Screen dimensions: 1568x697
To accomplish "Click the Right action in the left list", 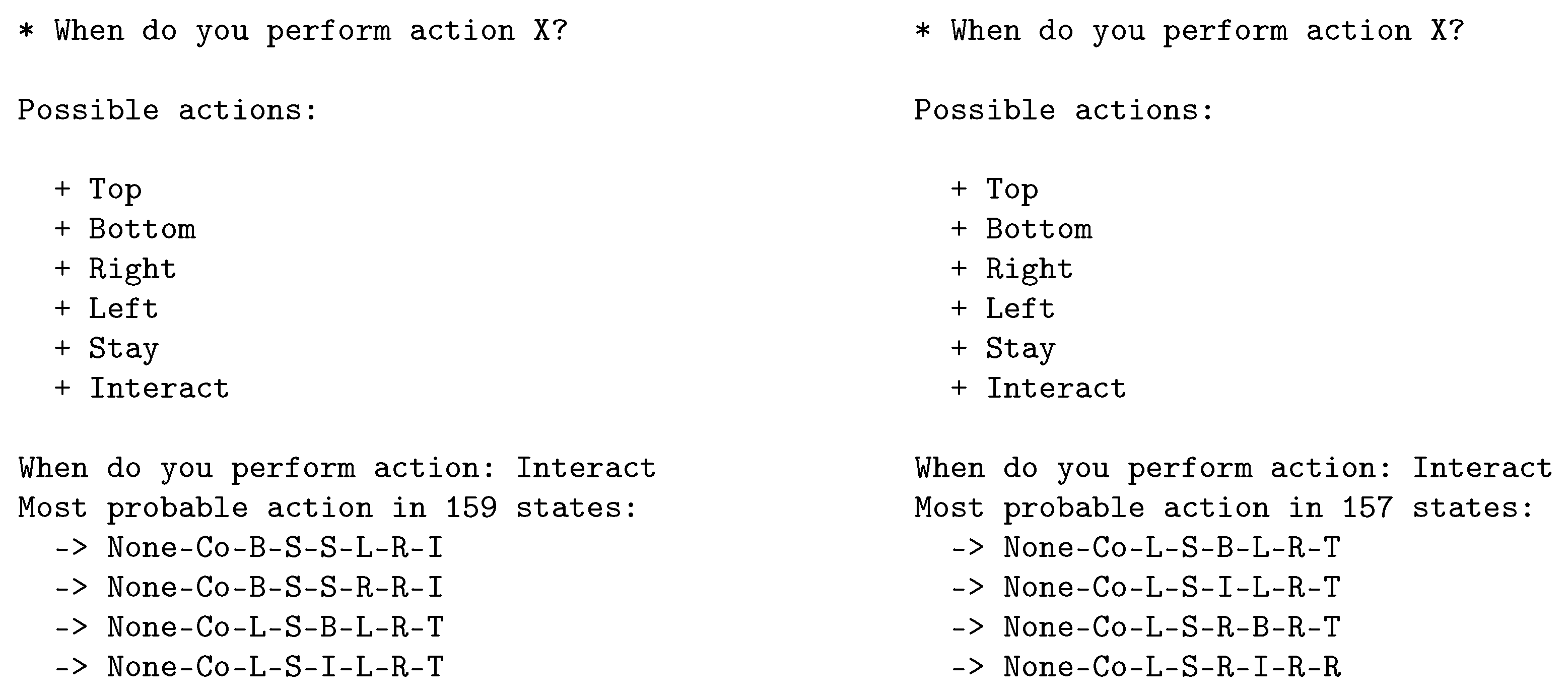I will click(132, 269).
